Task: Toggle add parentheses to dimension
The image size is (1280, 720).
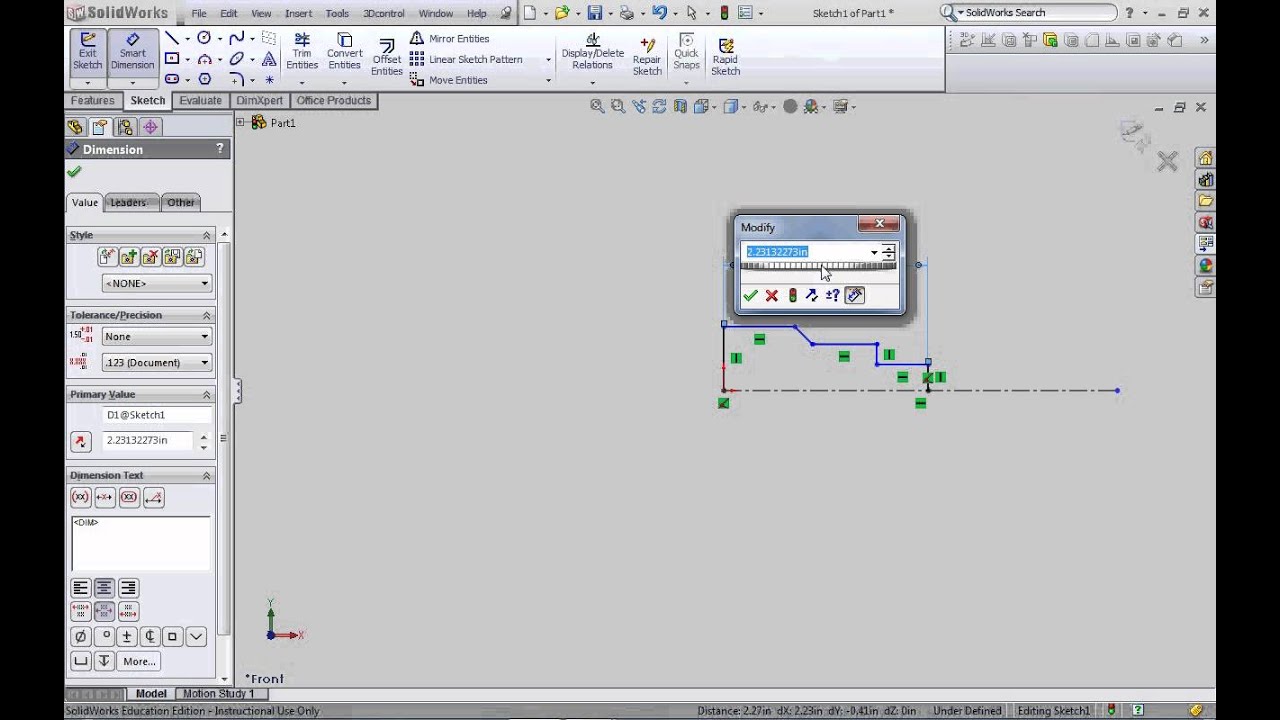Action: pos(81,497)
